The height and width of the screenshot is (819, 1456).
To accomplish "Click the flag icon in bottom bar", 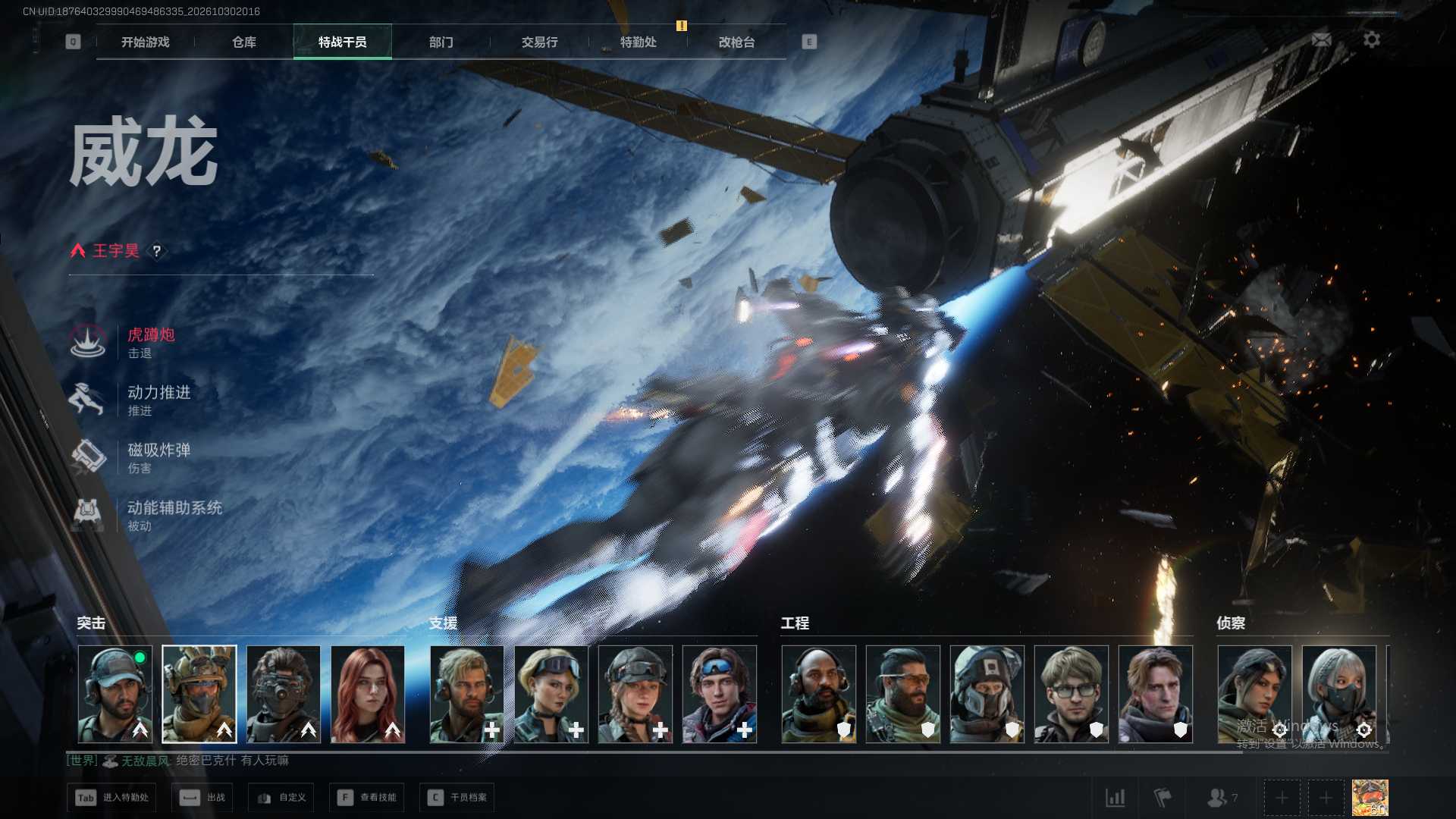I will point(1162,798).
